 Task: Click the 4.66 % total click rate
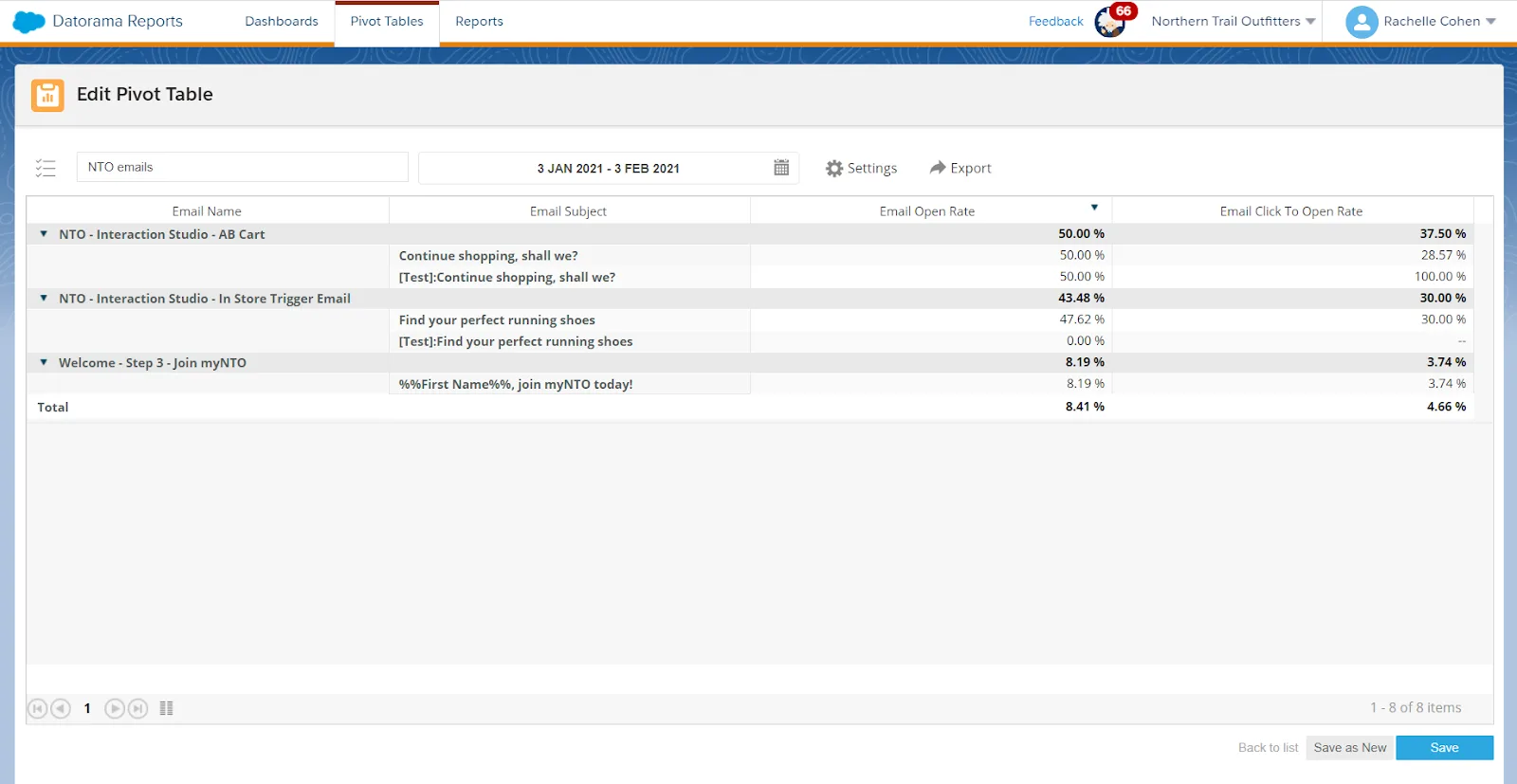[1446, 407]
